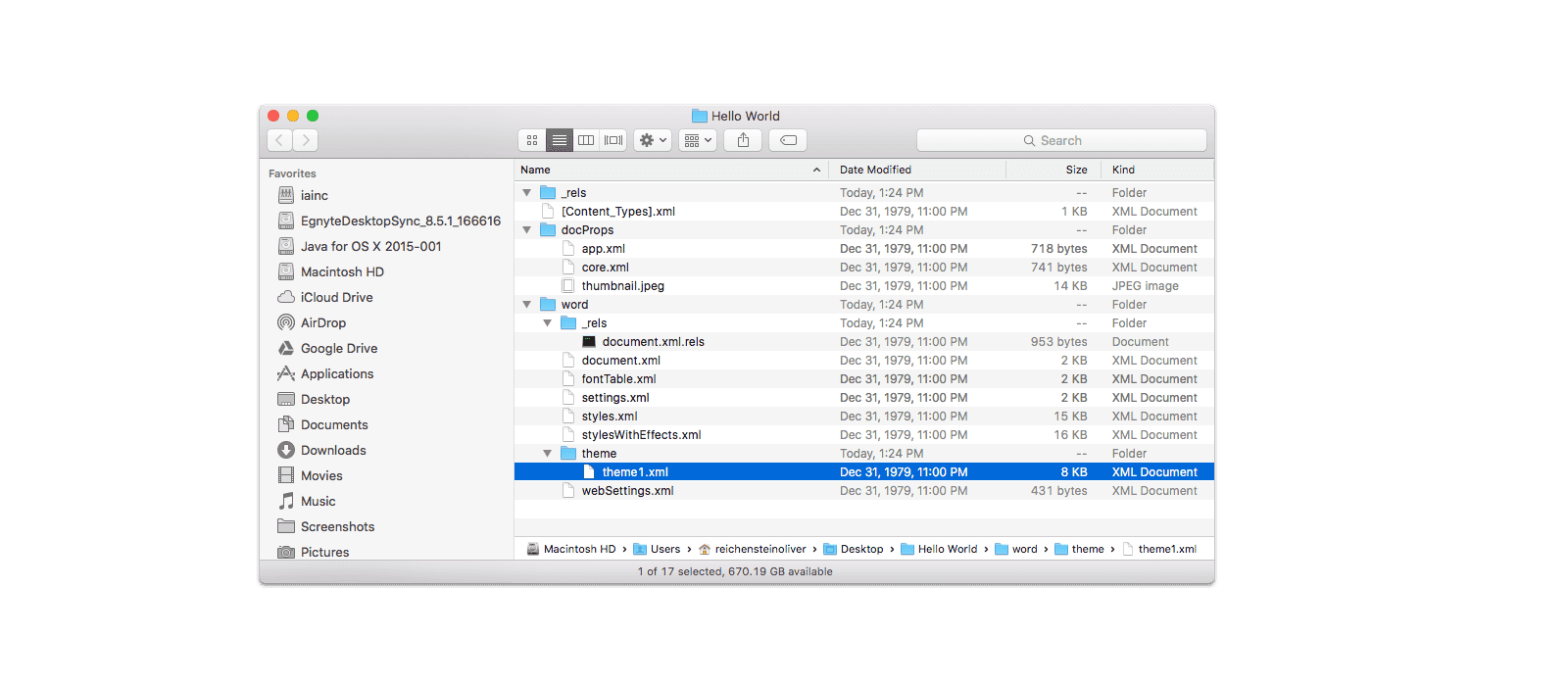1568x687 pixels.
Task: Open AirDrop from the sidebar
Action: pos(322,322)
